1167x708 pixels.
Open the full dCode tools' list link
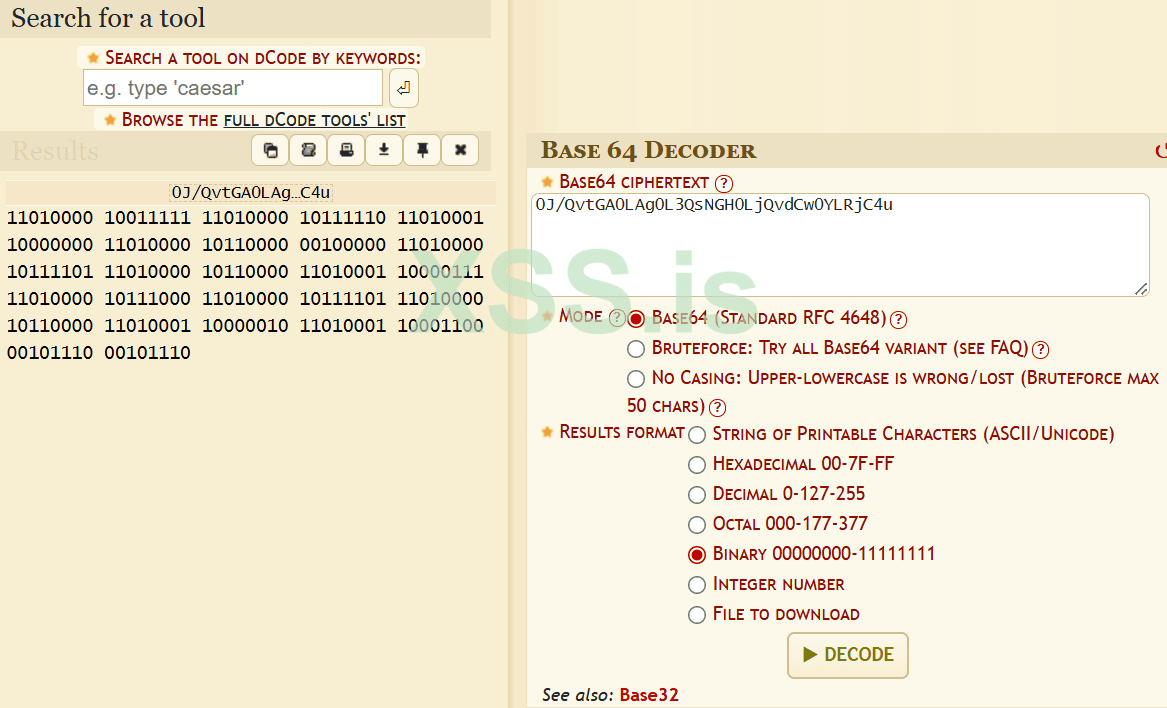pos(314,120)
